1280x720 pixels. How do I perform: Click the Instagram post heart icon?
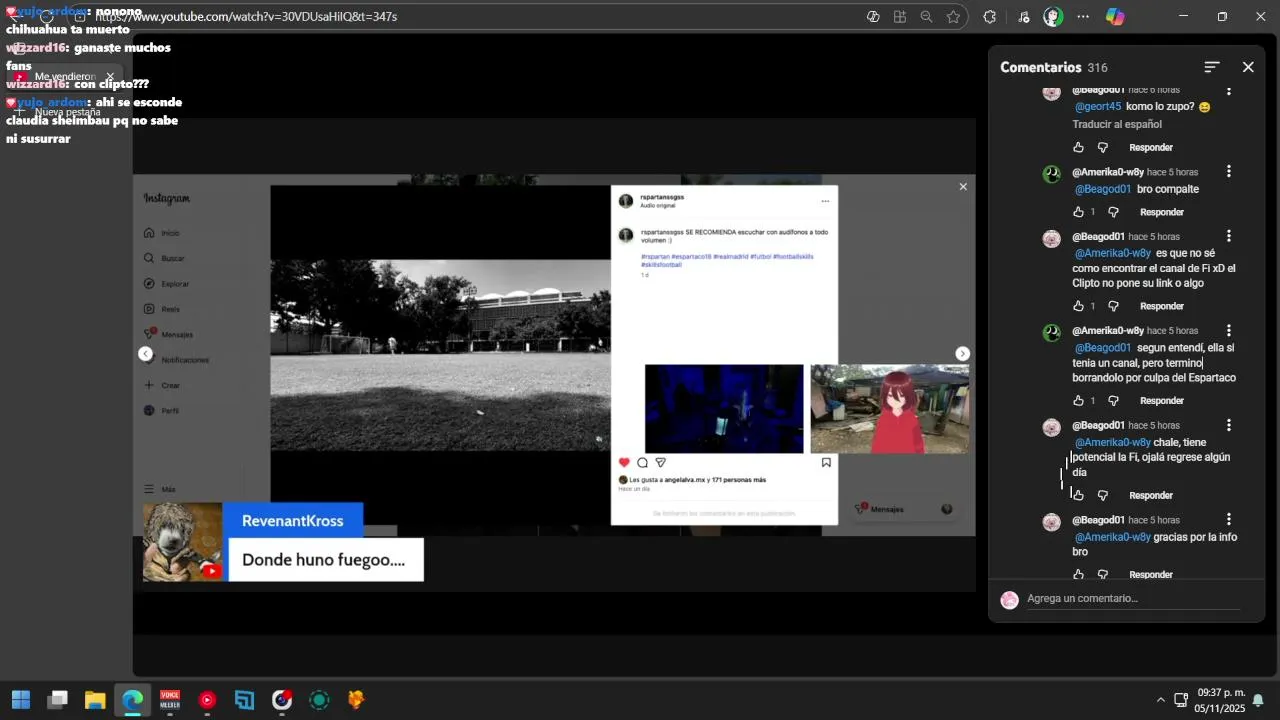coord(624,463)
